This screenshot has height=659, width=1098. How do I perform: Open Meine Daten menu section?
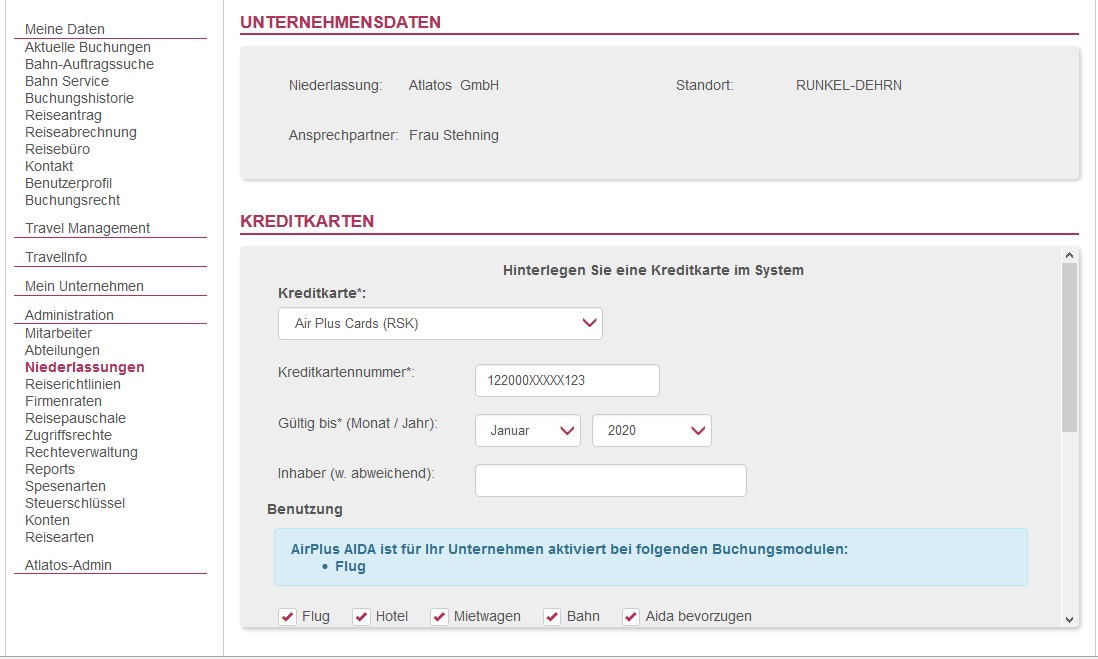coord(65,29)
